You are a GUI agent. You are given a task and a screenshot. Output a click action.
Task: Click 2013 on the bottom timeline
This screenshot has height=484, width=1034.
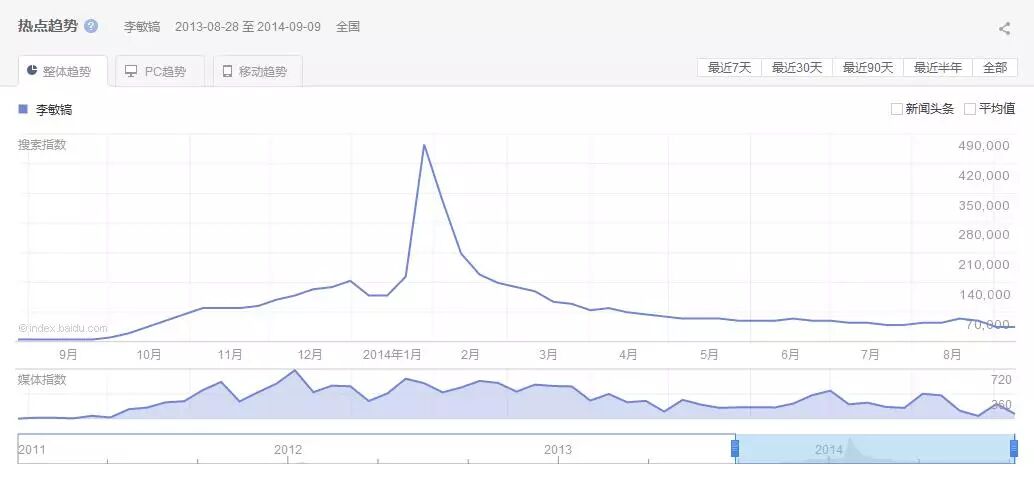click(558, 450)
